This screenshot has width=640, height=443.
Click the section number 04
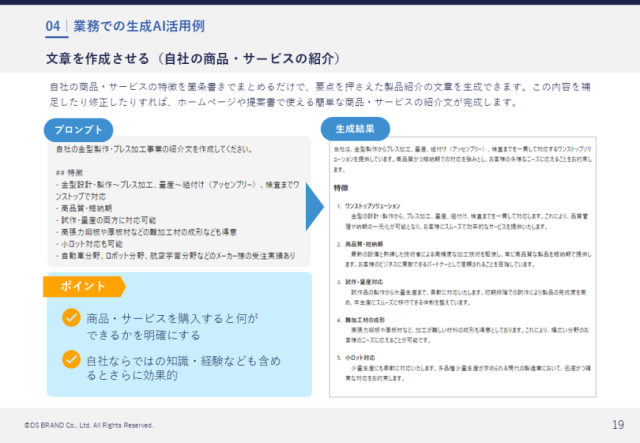pyautogui.click(x=53, y=26)
